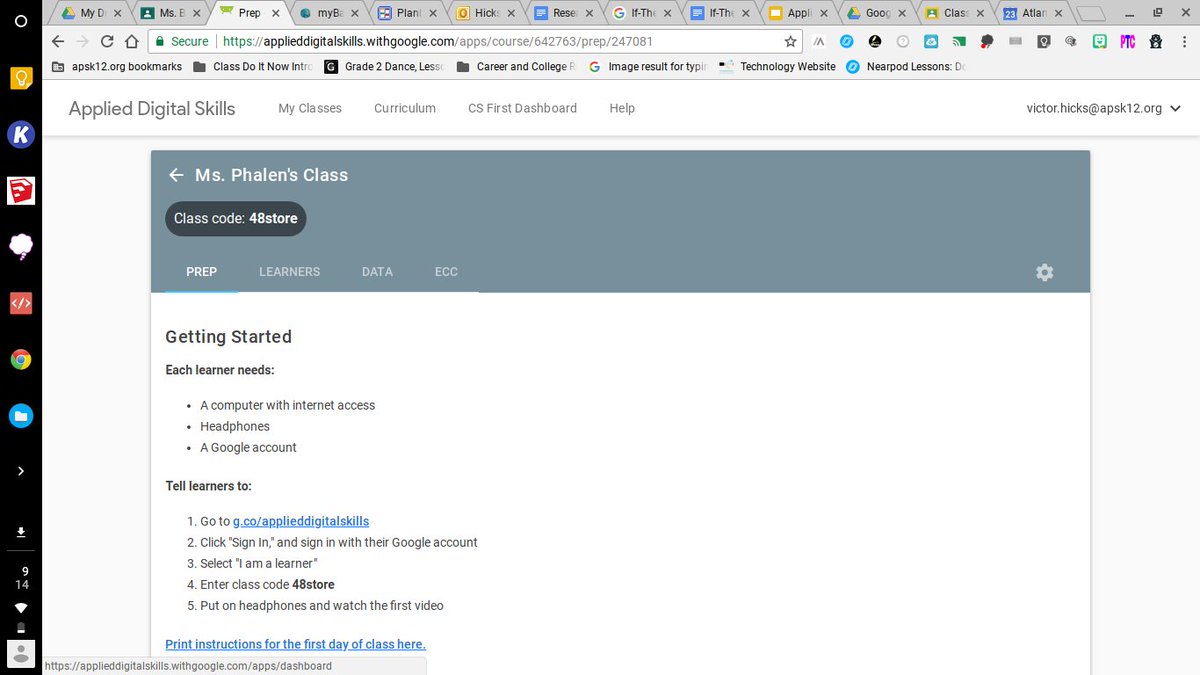Expand the victor.hicks@apsk12.org account menu
Image resolution: width=1200 pixels, height=675 pixels.
coord(1103,108)
